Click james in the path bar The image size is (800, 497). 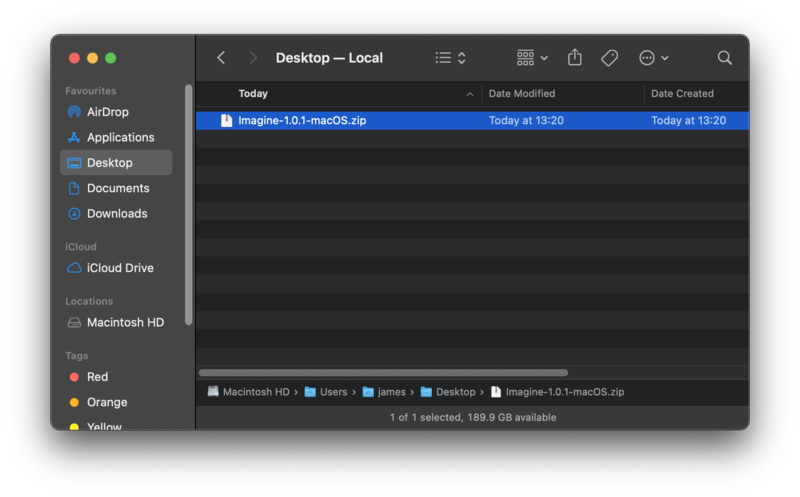[x=384, y=392]
